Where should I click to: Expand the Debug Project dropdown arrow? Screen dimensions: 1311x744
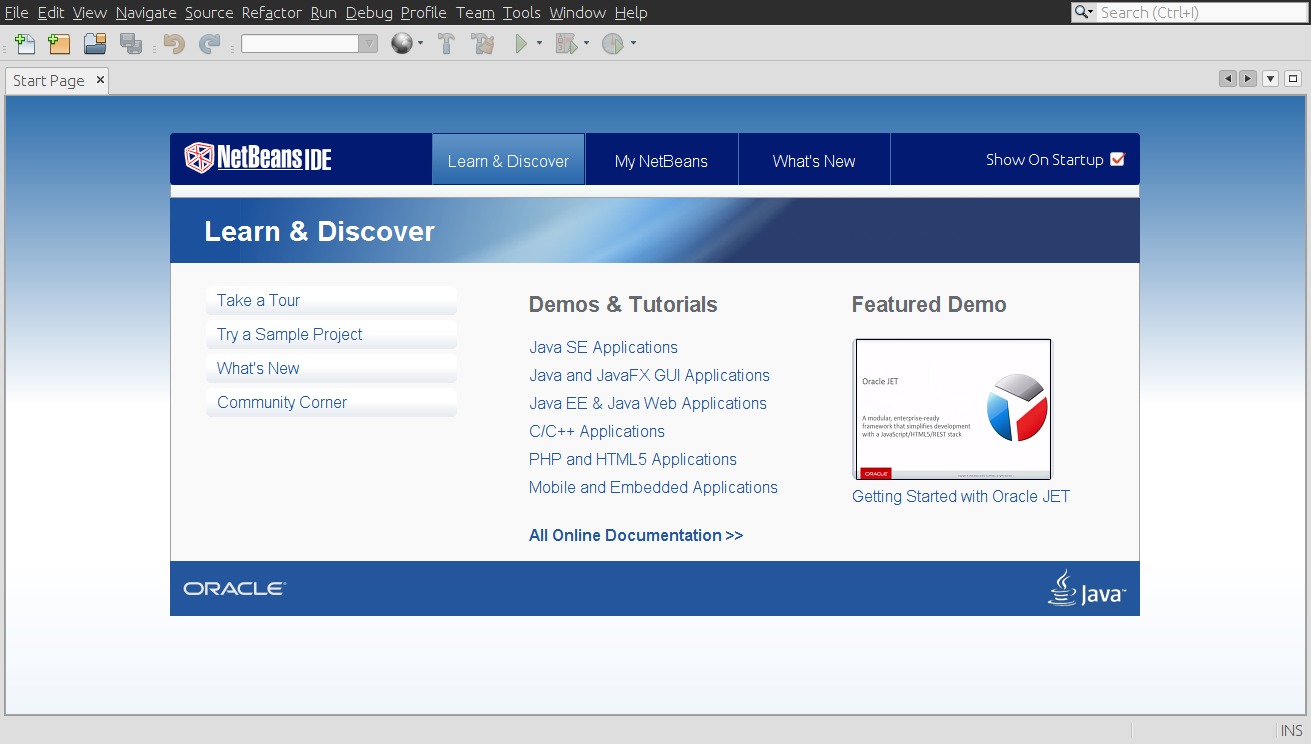586,44
